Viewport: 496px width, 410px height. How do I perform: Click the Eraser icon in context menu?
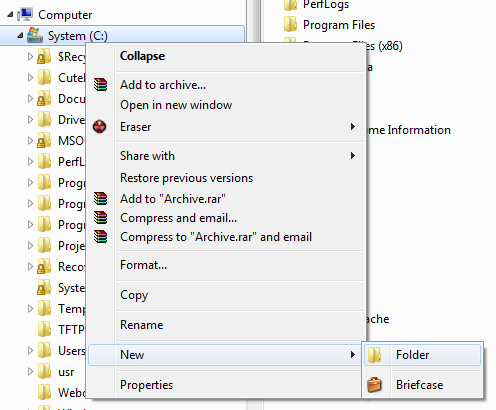100,127
